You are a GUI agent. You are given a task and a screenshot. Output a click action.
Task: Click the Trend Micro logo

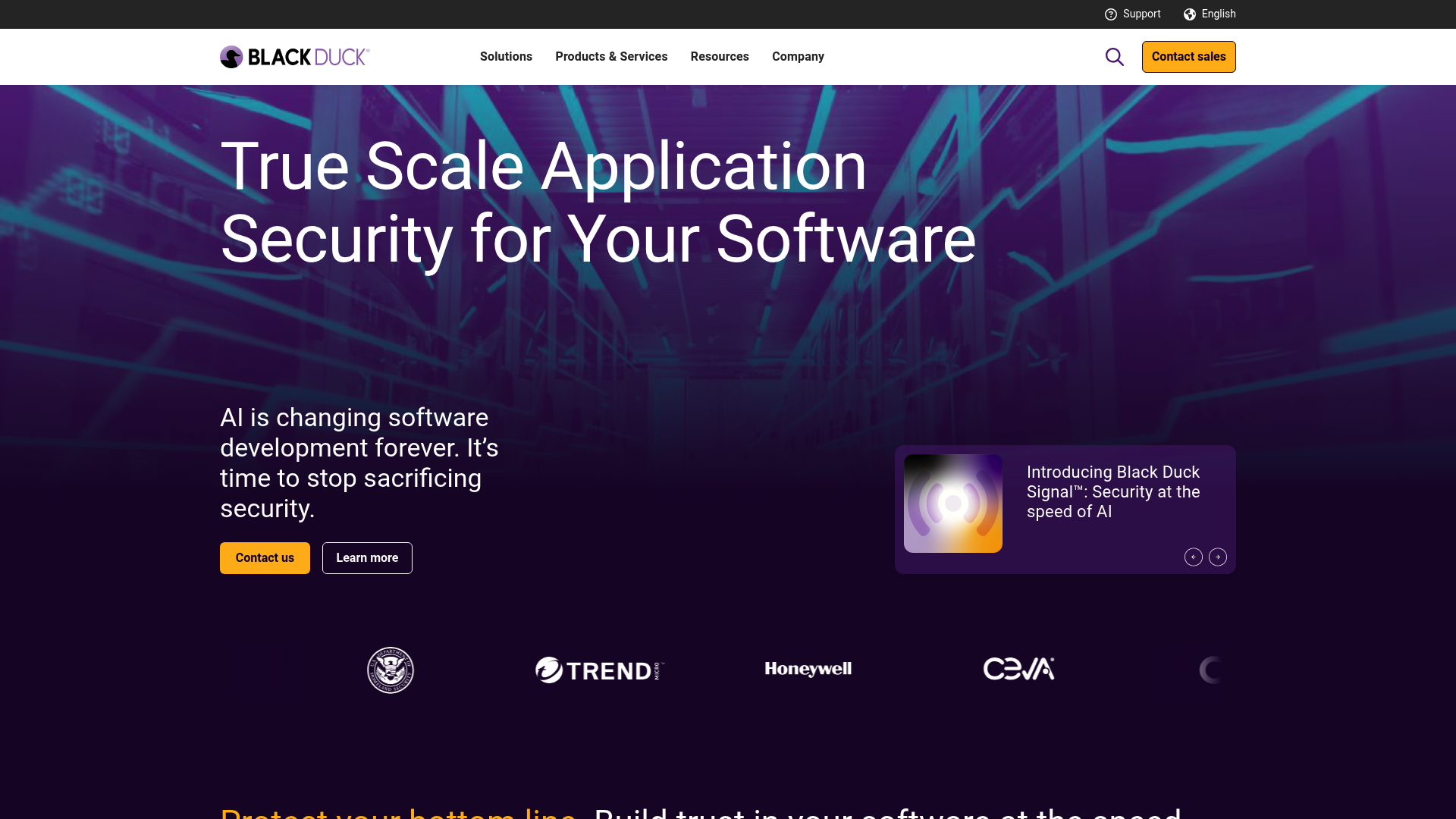(600, 670)
